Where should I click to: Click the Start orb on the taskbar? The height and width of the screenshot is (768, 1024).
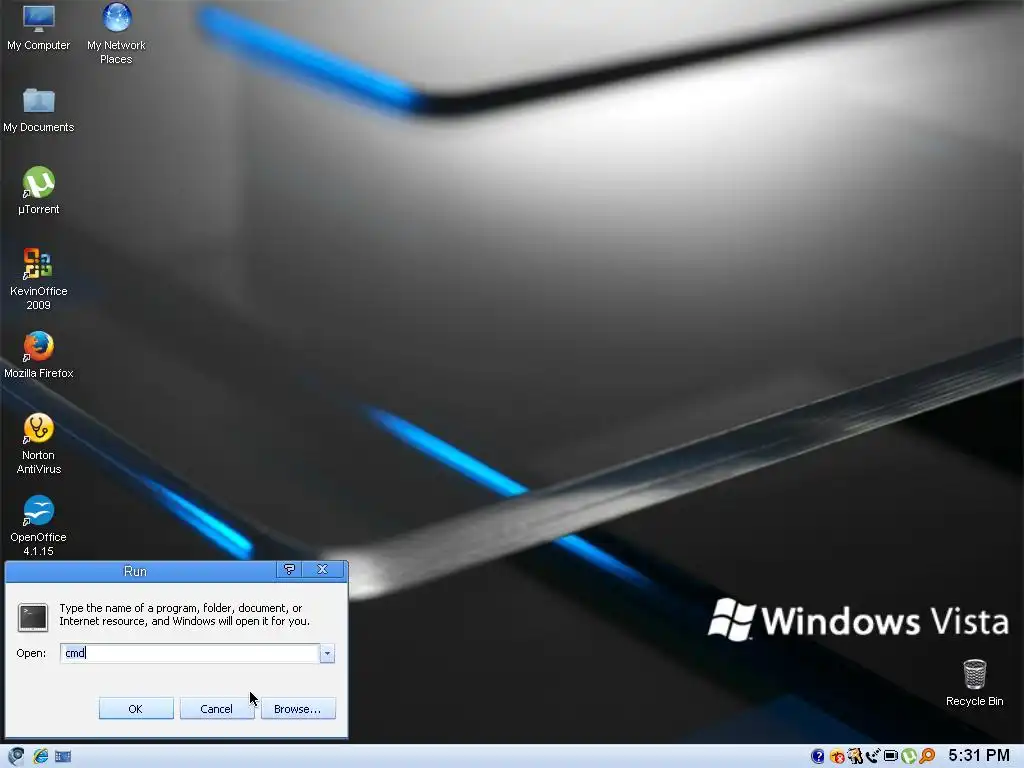16,756
